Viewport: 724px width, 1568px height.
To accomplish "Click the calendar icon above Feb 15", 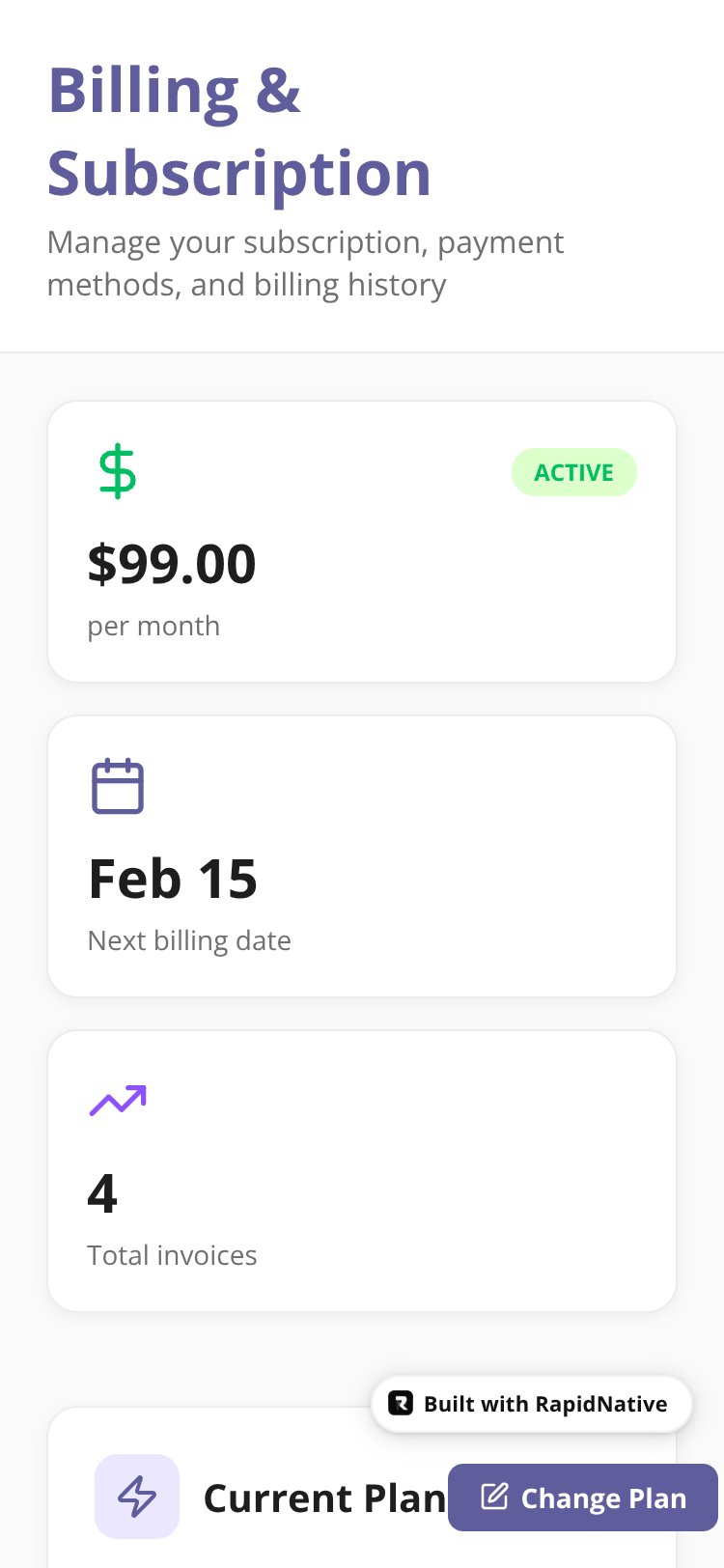I will click(118, 786).
